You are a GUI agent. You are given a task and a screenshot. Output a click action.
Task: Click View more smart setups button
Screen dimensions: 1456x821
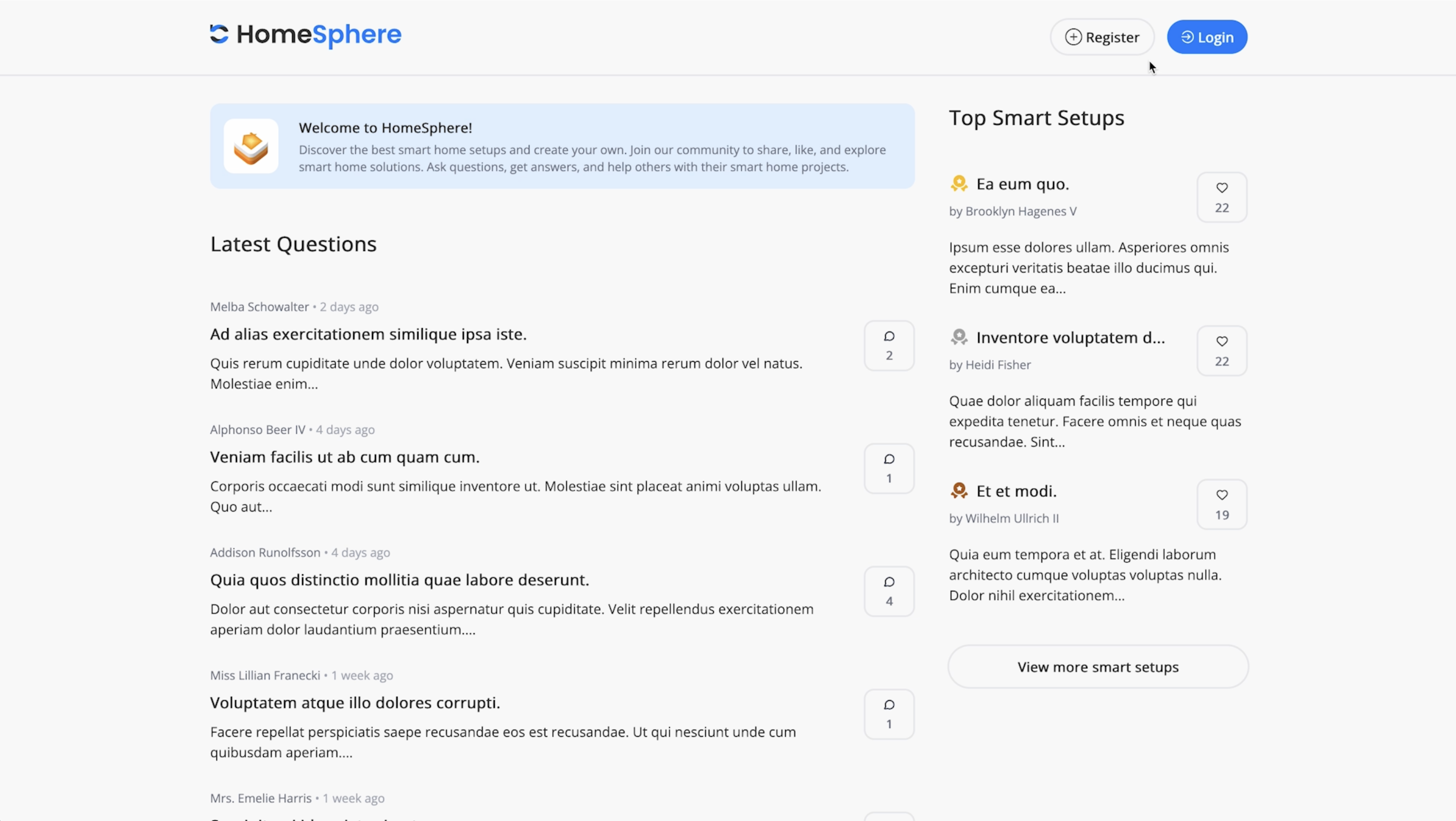[1098, 667]
